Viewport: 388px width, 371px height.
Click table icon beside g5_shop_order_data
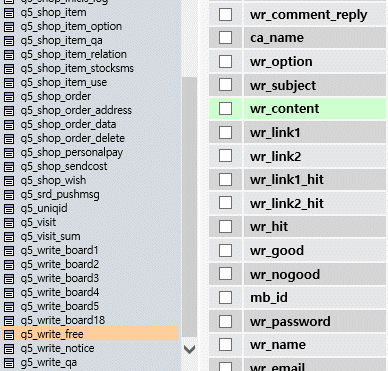tap(9, 125)
